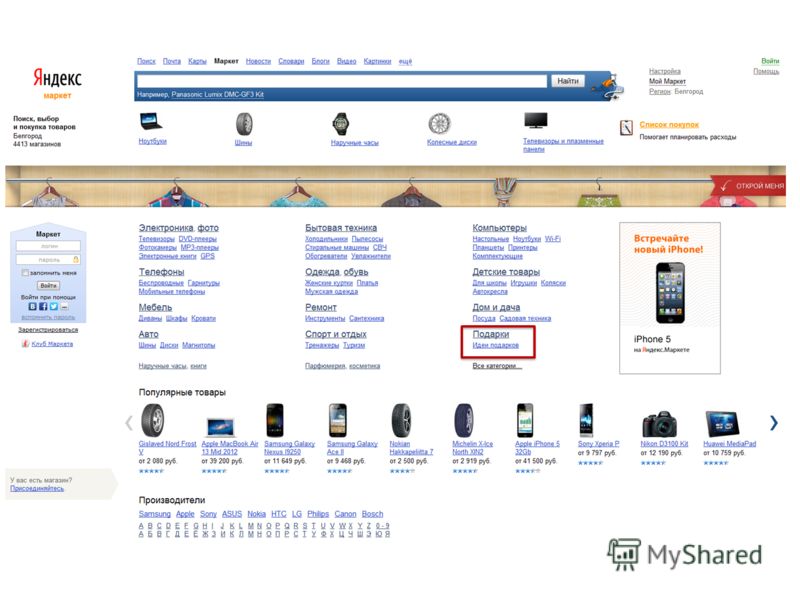Open the "ОТКРОЙ МЕНЯ" red banner ribbon
This screenshot has width=800, height=600.
pos(748,186)
